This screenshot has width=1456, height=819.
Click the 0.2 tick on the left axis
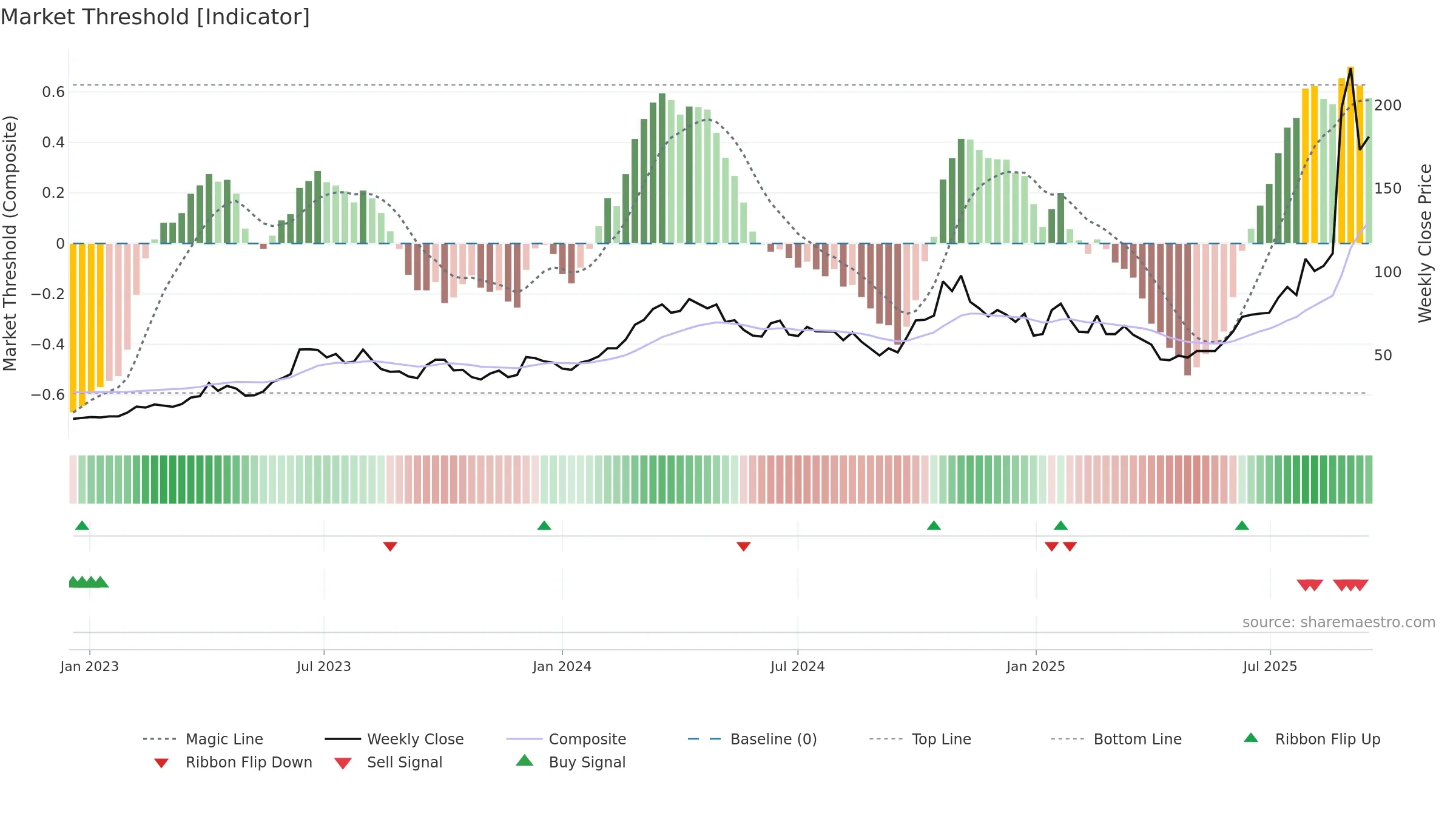[53, 193]
